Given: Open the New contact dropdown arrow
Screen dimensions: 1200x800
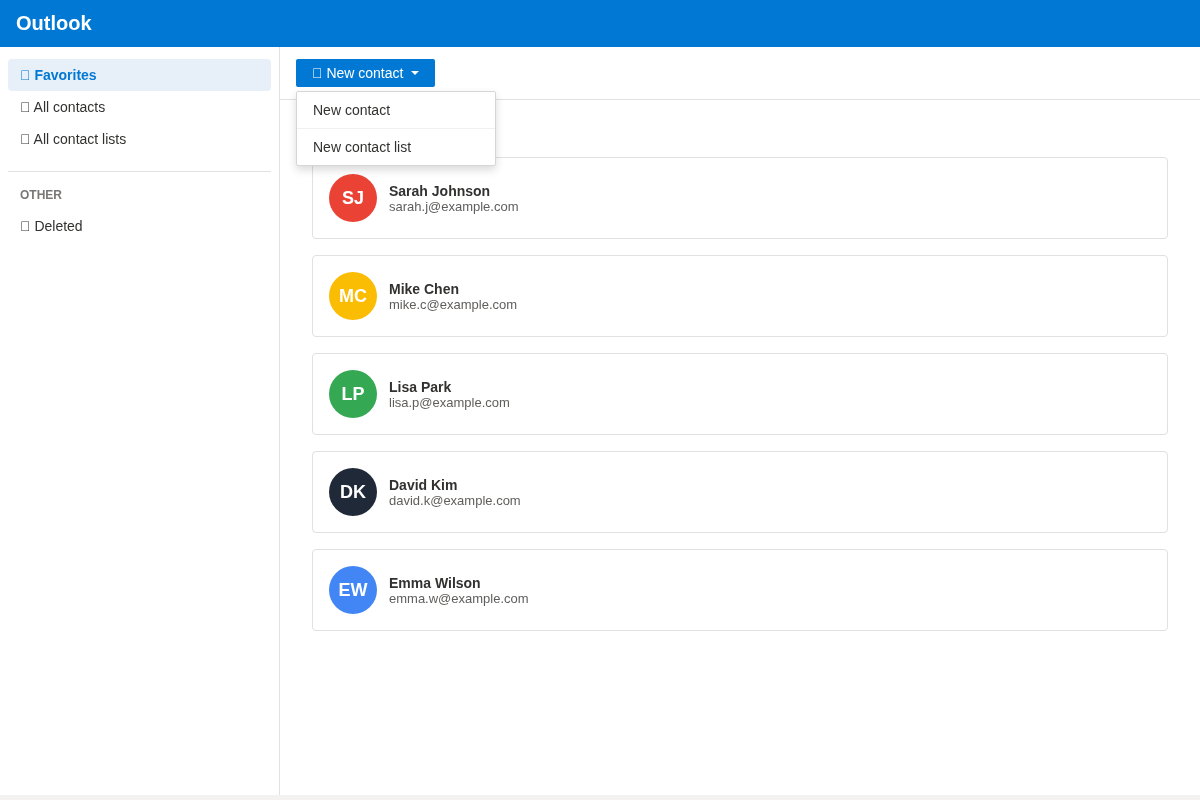Looking at the screenshot, I should [x=415, y=72].
